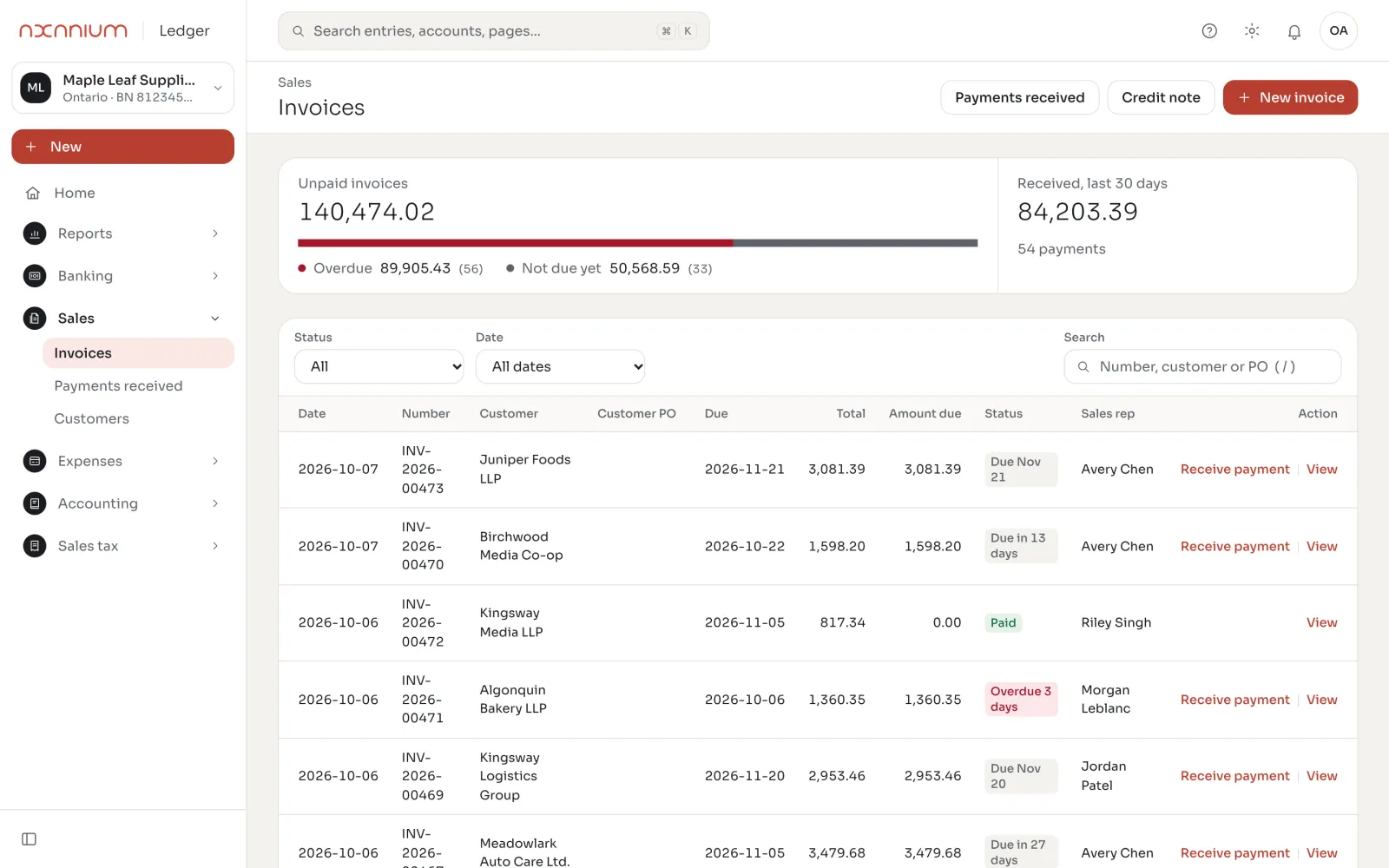Focus the Number, customer or PO search field

point(1202,366)
